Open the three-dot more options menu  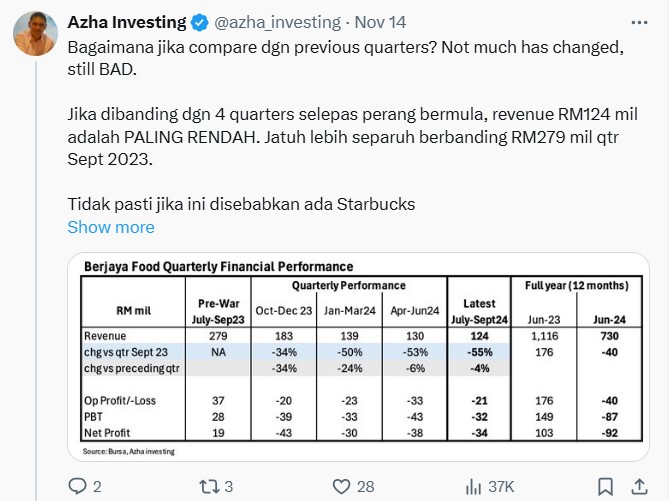(639, 23)
